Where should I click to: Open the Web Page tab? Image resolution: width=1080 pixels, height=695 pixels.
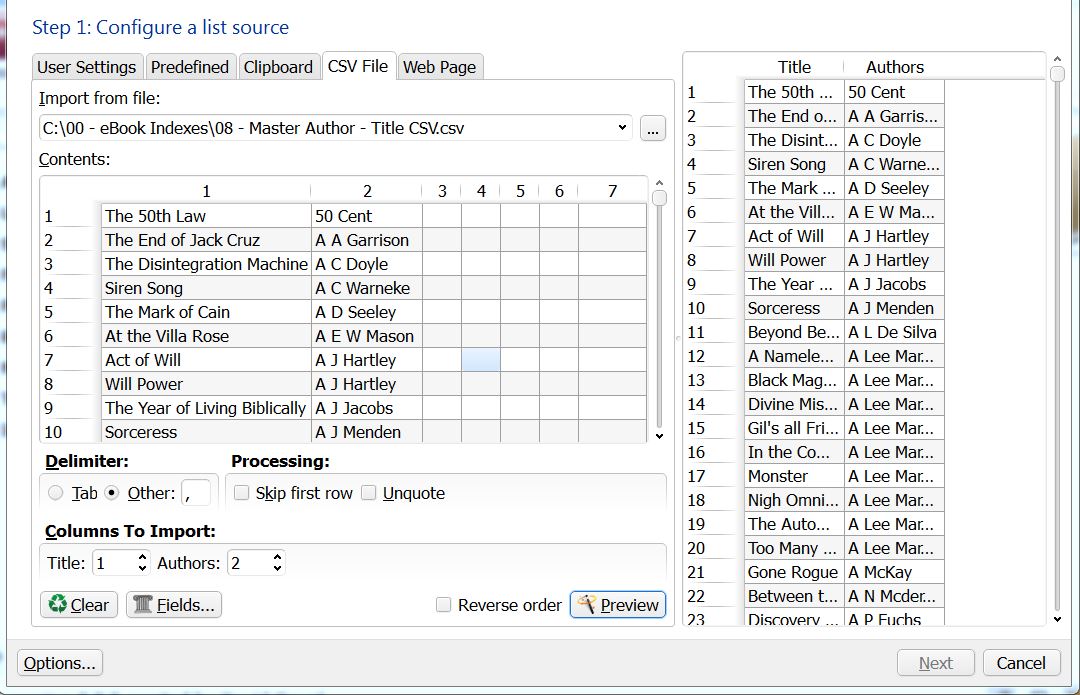439,67
